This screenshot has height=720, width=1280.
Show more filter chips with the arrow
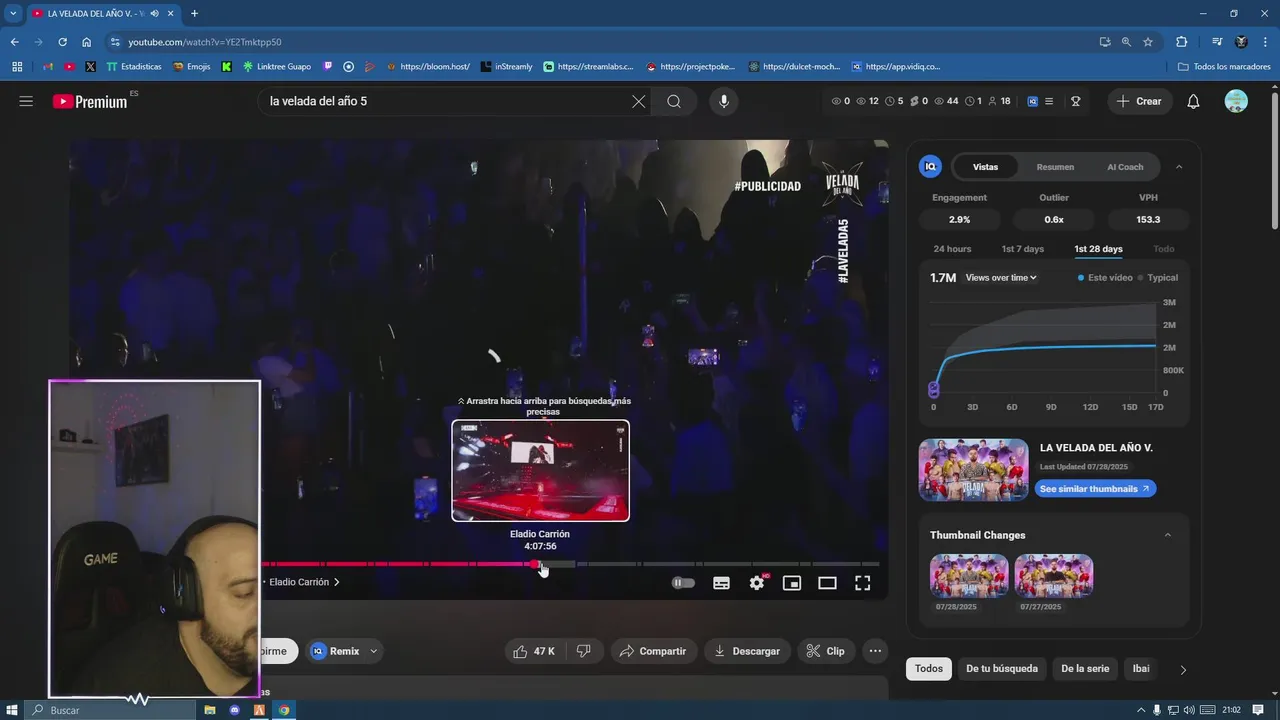pyautogui.click(x=1183, y=669)
